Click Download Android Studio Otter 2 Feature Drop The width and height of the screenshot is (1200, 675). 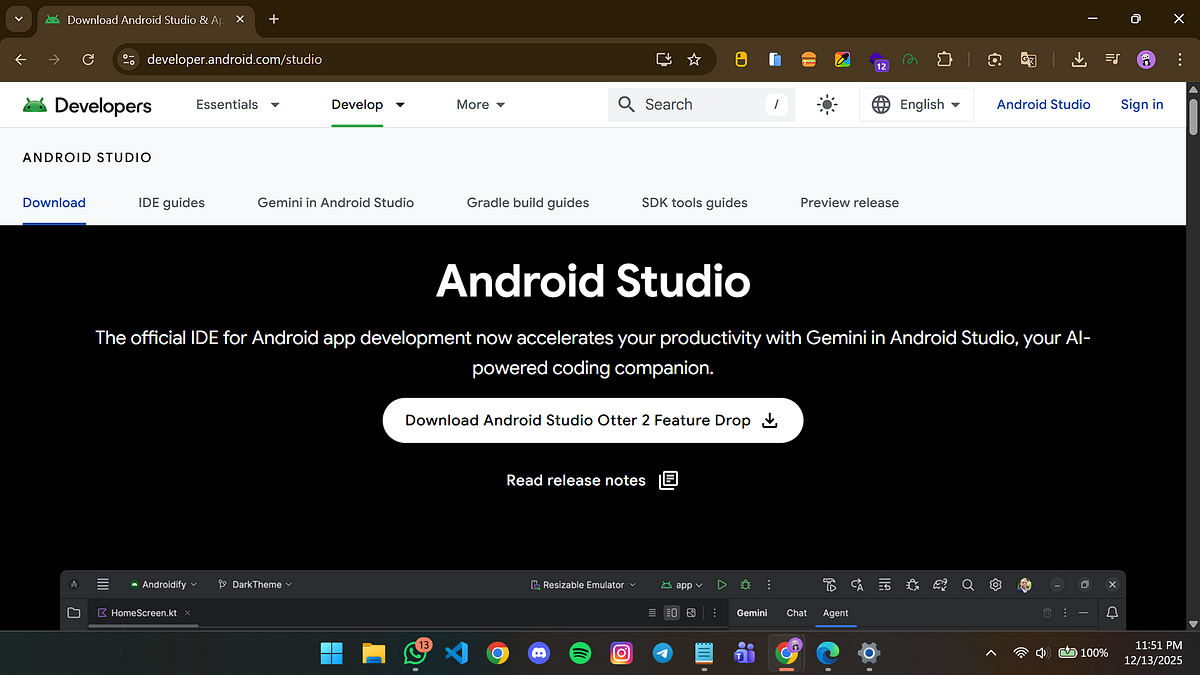coord(592,420)
